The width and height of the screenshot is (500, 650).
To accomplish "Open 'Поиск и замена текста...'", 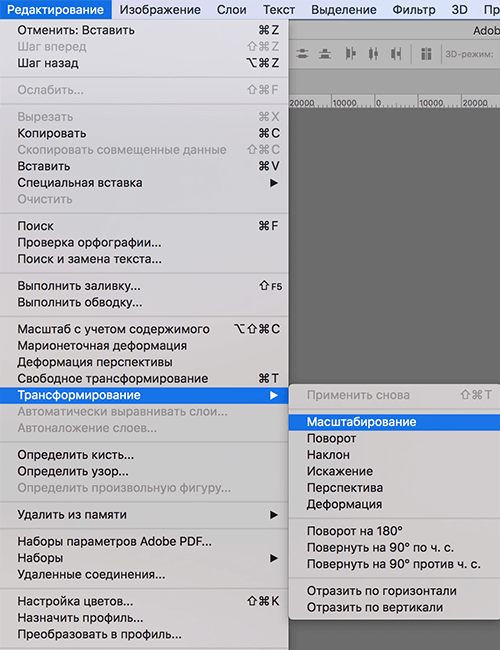I will (x=144, y=259).
